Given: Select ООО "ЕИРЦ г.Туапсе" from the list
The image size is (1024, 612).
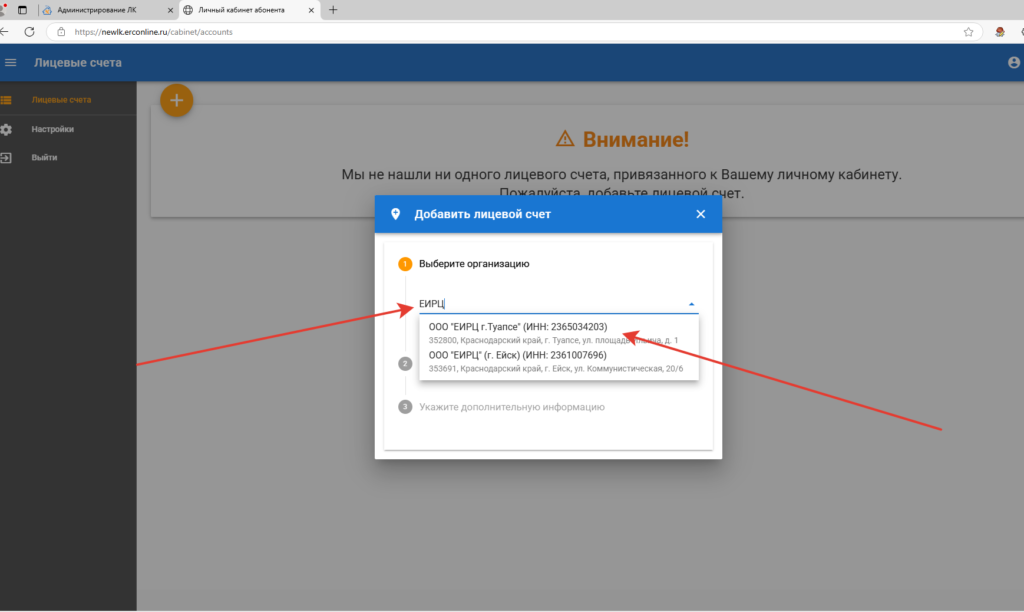Looking at the screenshot, I should pos(518,327).
